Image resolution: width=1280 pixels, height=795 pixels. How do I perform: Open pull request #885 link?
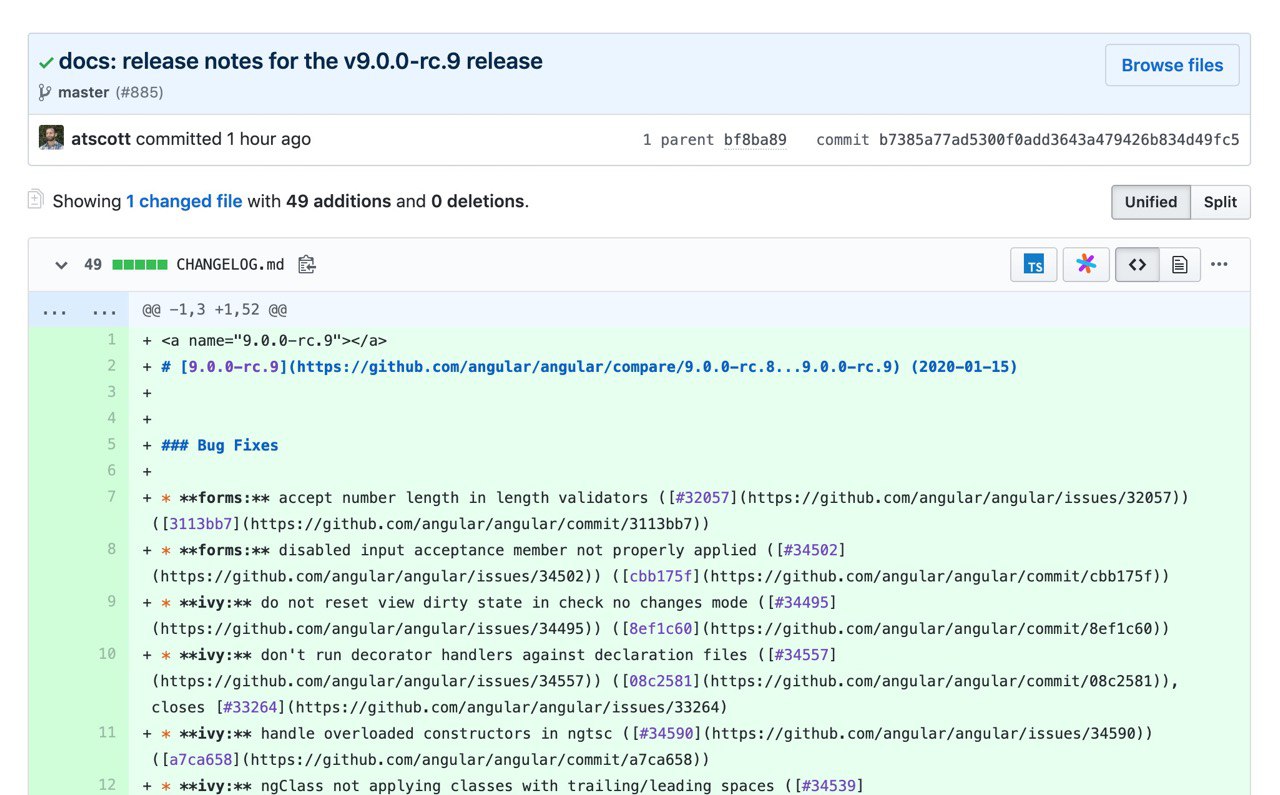click(x=139, y=92)
